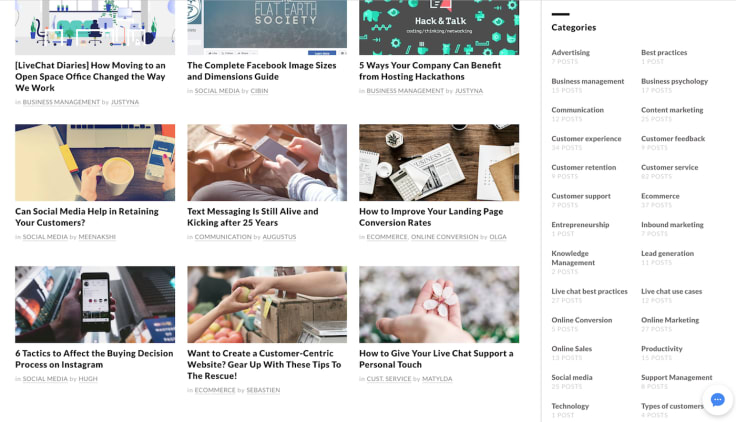The width and height of the screenshot is (736, 422).
Task: Select the Advertising category
Action: coord(570,53)
